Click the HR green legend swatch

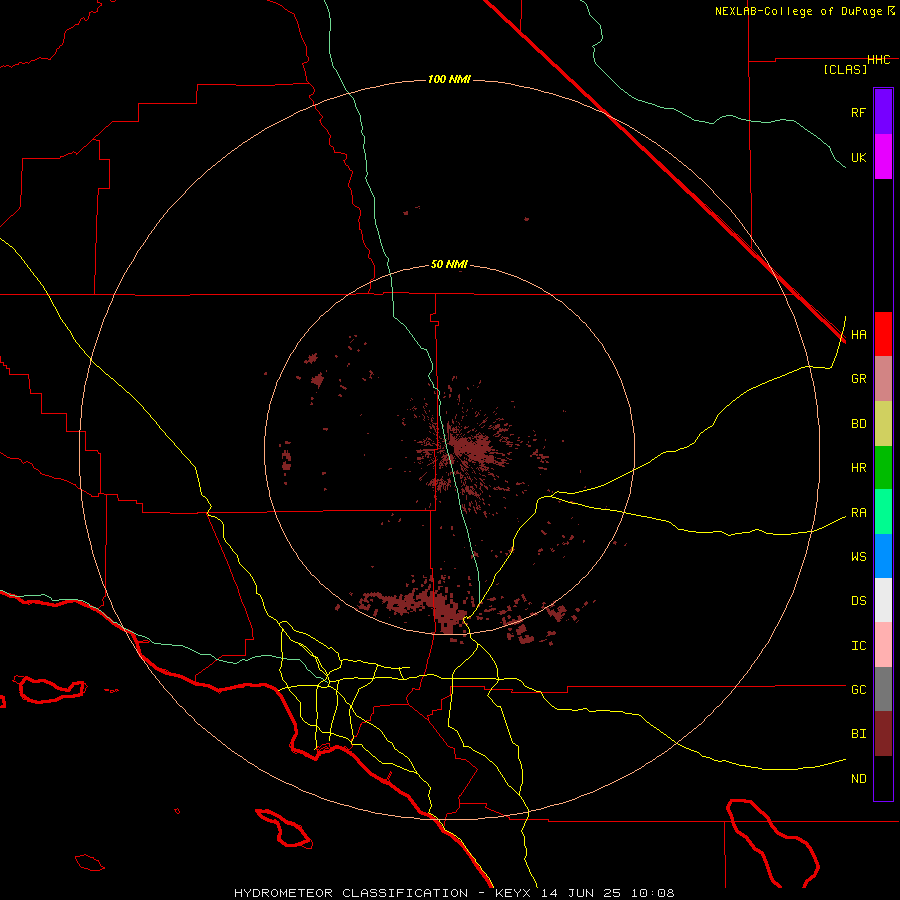(x=883, y=468)
